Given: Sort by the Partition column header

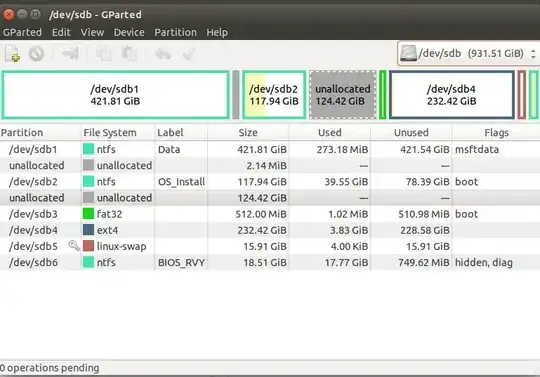Looking at the screenshot, I should click(x=40, y=133).
